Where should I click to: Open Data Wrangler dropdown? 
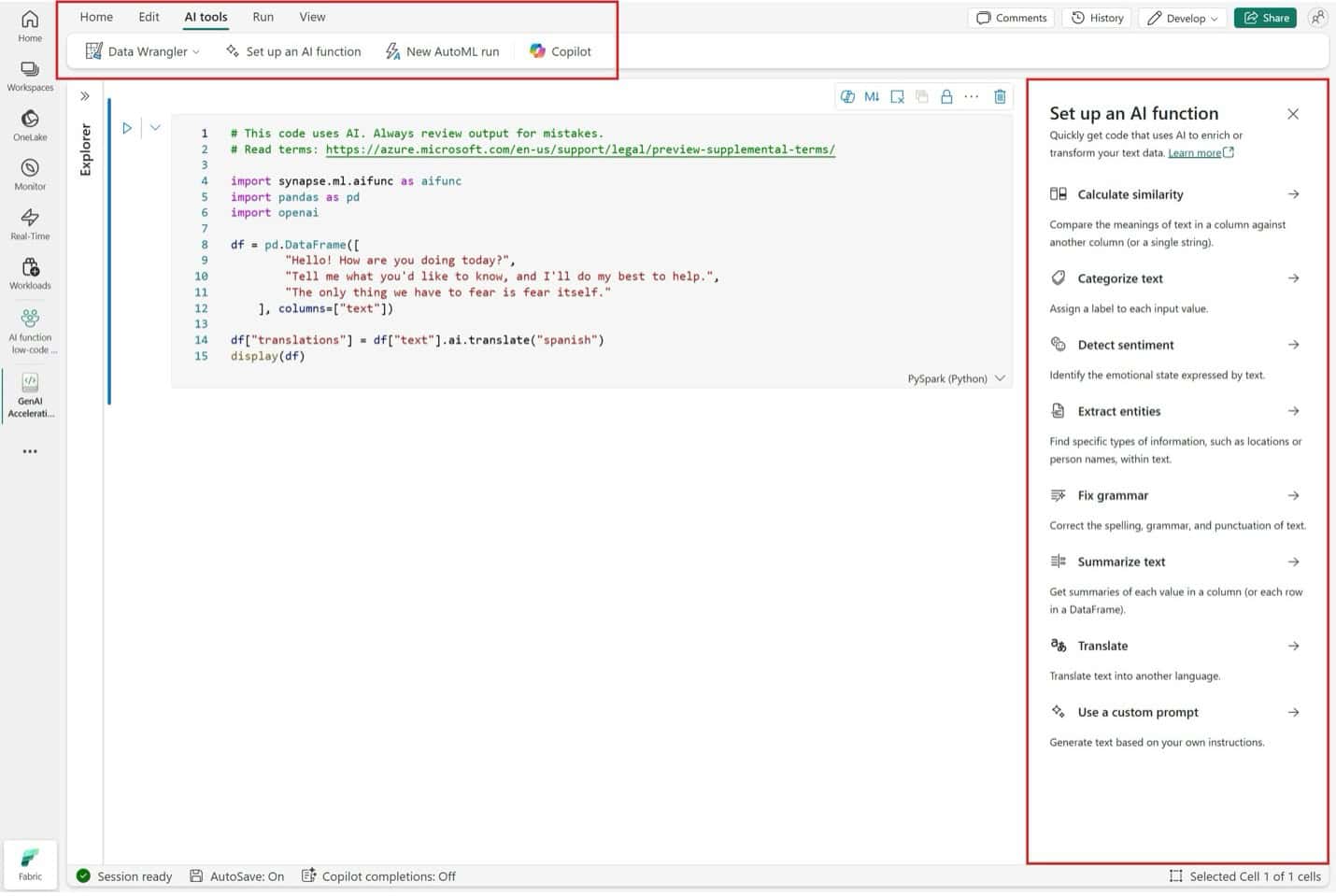click(x=142, y=51)
